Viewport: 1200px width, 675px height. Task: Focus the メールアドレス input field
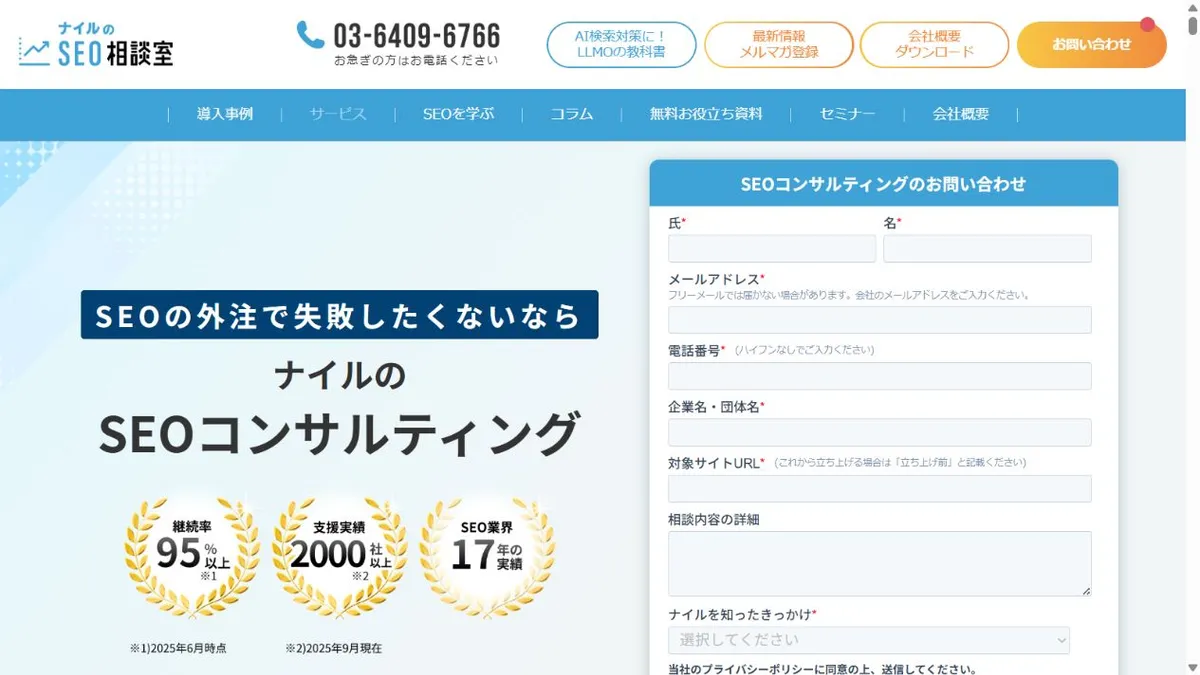click(880, 320)
